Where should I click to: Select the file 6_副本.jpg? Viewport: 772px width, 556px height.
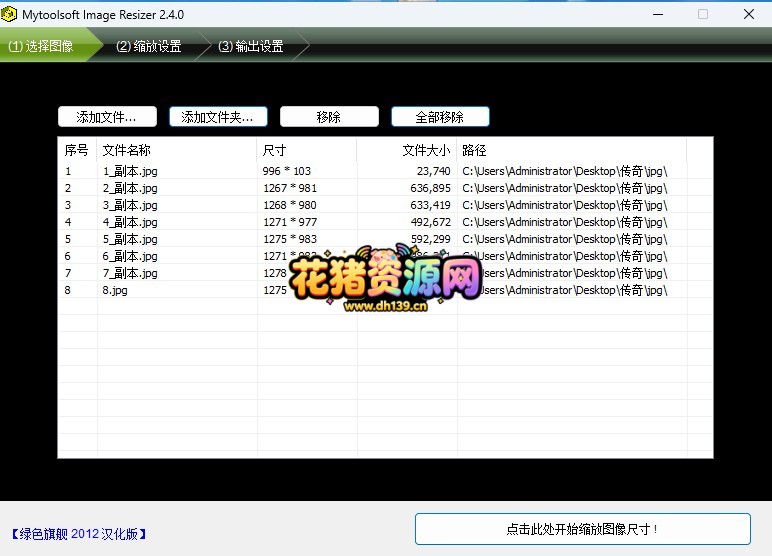pyautogui.click(x=130, y=256)
